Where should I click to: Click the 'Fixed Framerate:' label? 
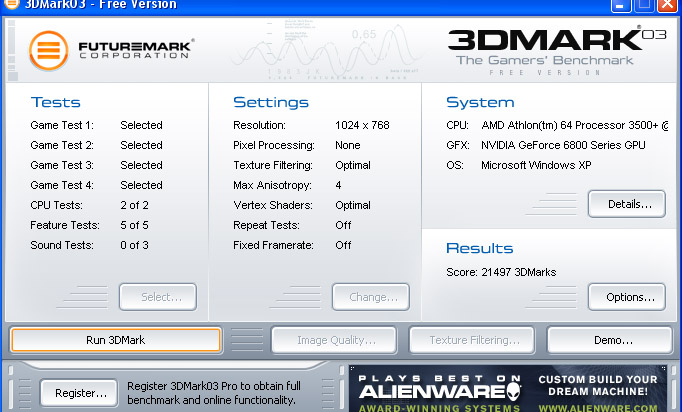point(274,245)
